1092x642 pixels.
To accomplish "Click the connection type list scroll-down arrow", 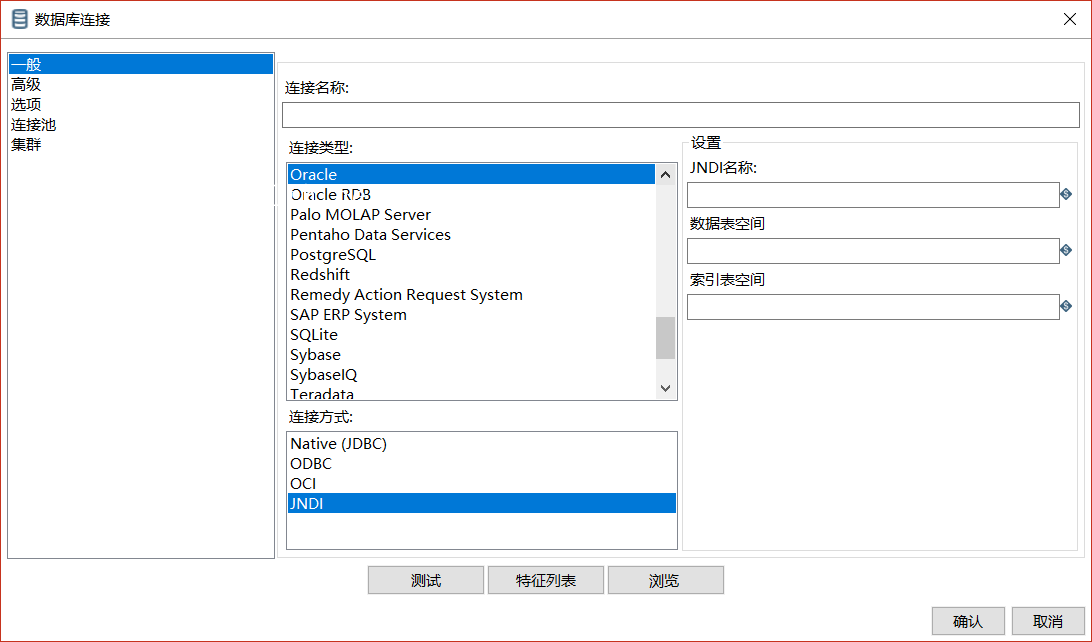I will click(x=666, y=389).
